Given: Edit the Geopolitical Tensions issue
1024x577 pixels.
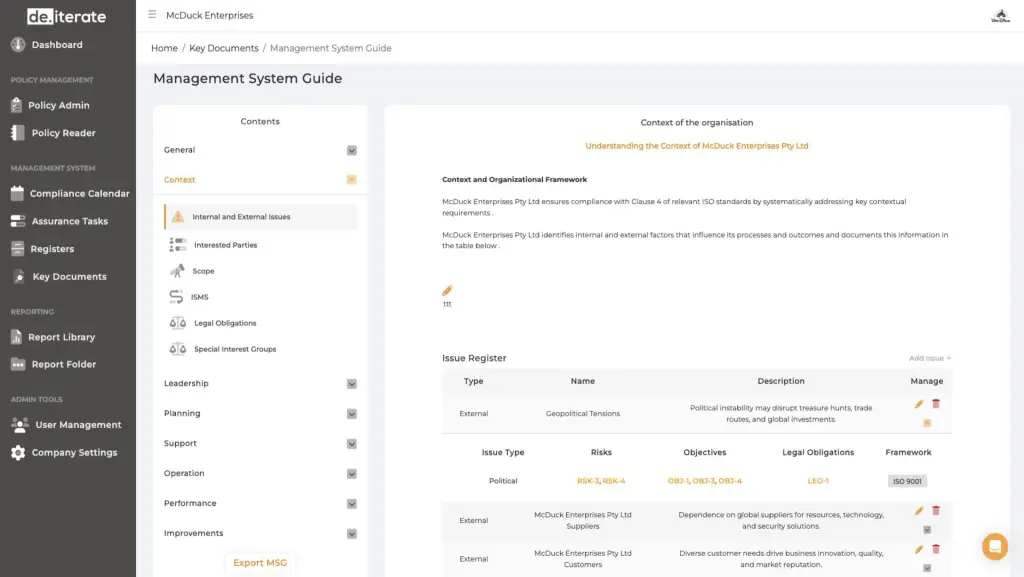Looking at the screenshot, I should tap(919, 404).
